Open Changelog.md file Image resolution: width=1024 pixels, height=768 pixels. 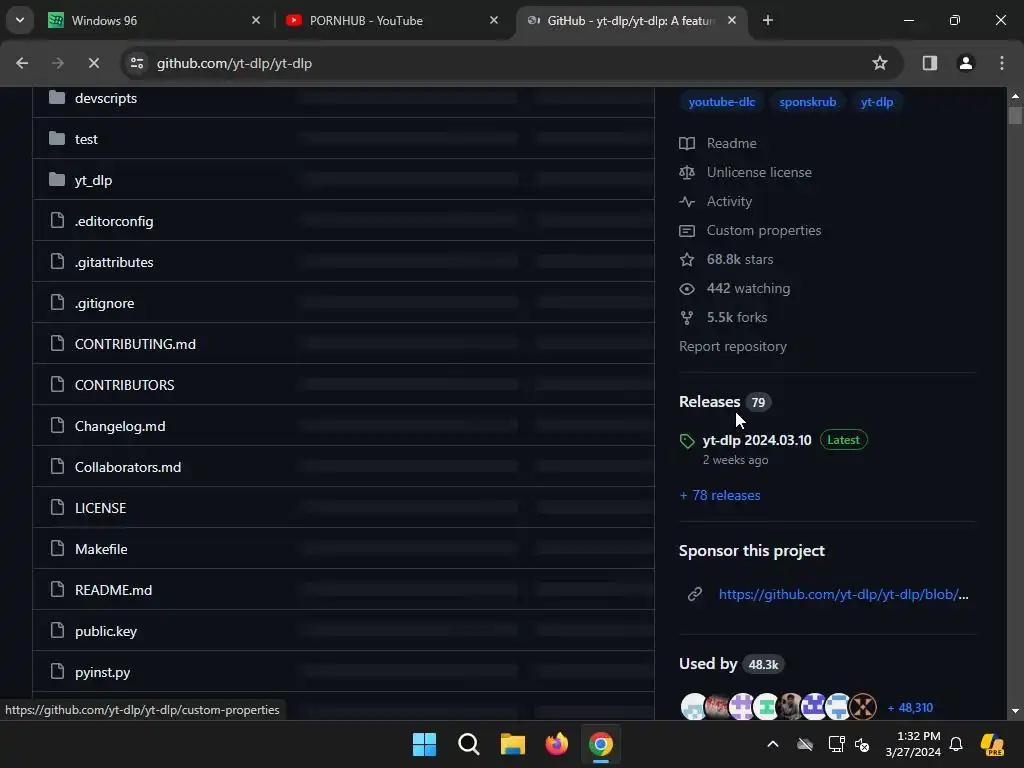120,426
